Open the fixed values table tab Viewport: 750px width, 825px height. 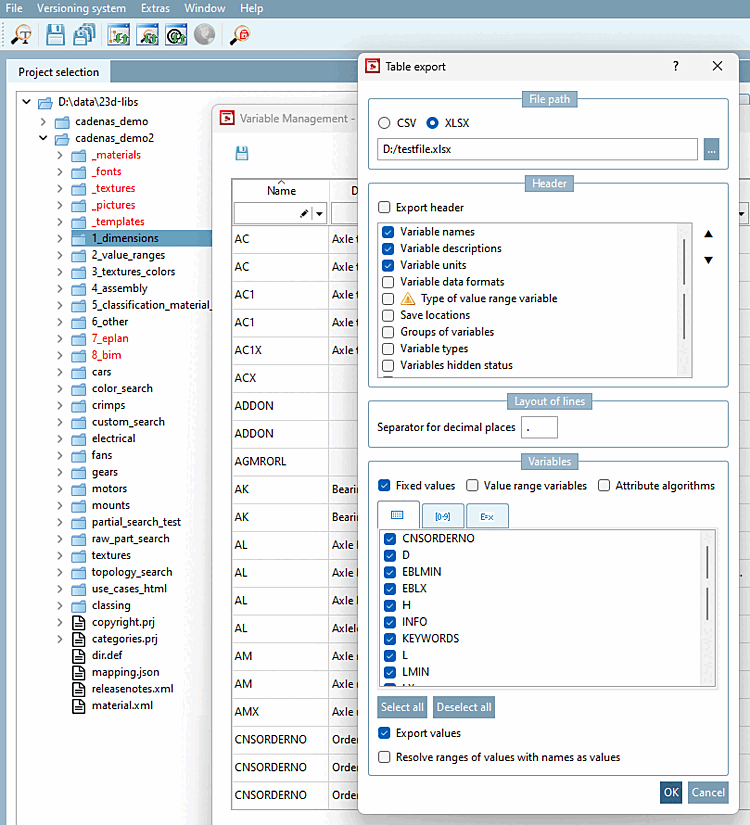tap(398, 515)
